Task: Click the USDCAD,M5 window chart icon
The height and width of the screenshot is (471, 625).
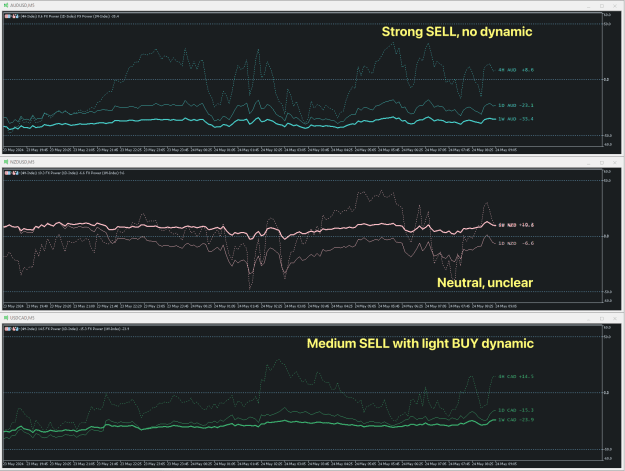Action: [6, 318]
